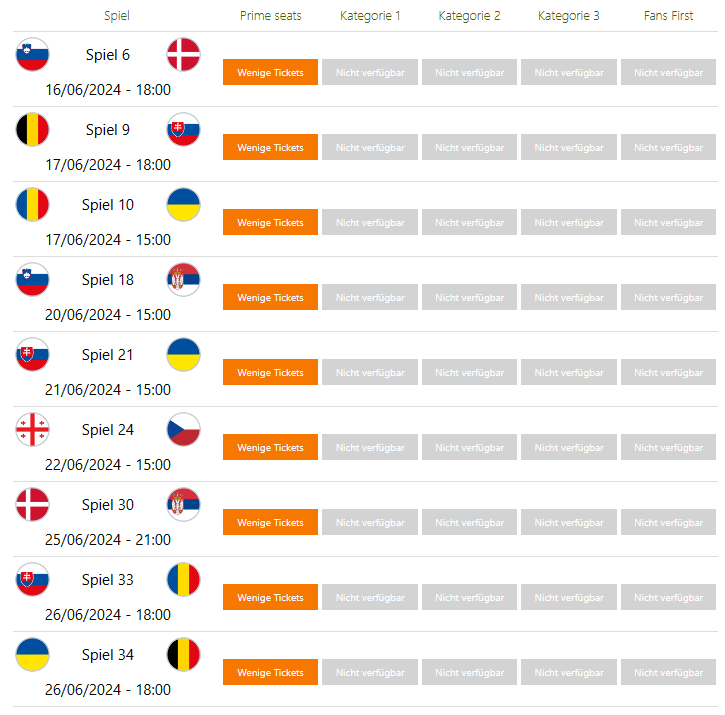Click the Prime seats column header

270,16
